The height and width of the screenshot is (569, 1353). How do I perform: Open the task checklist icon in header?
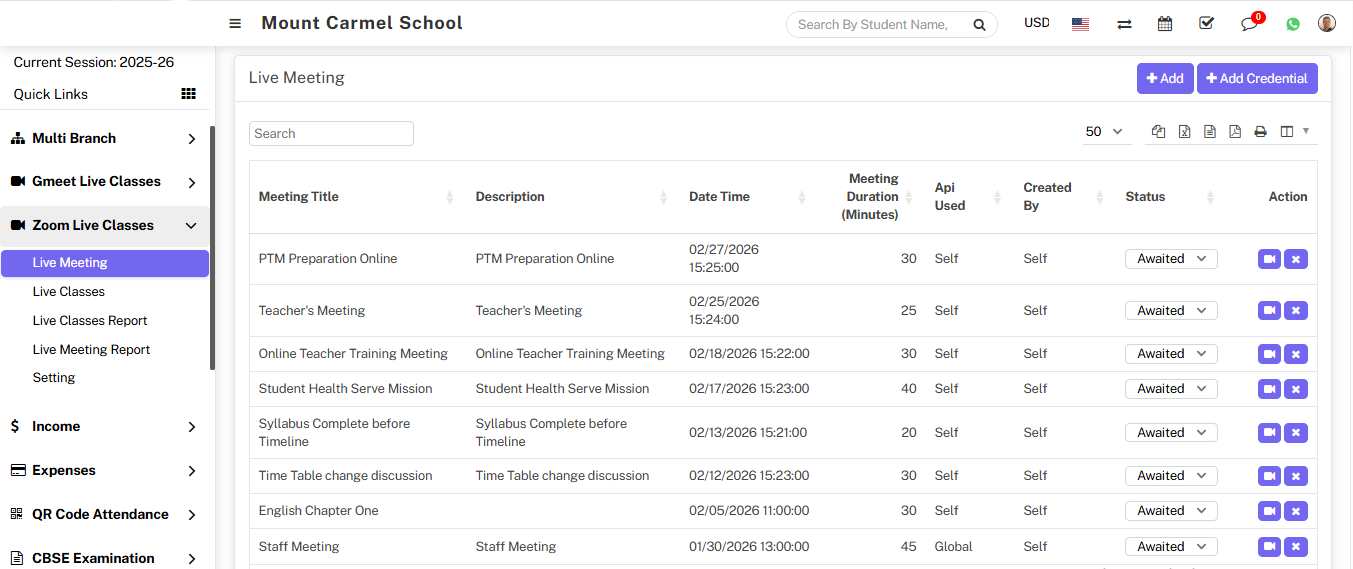coord(1206,24)
